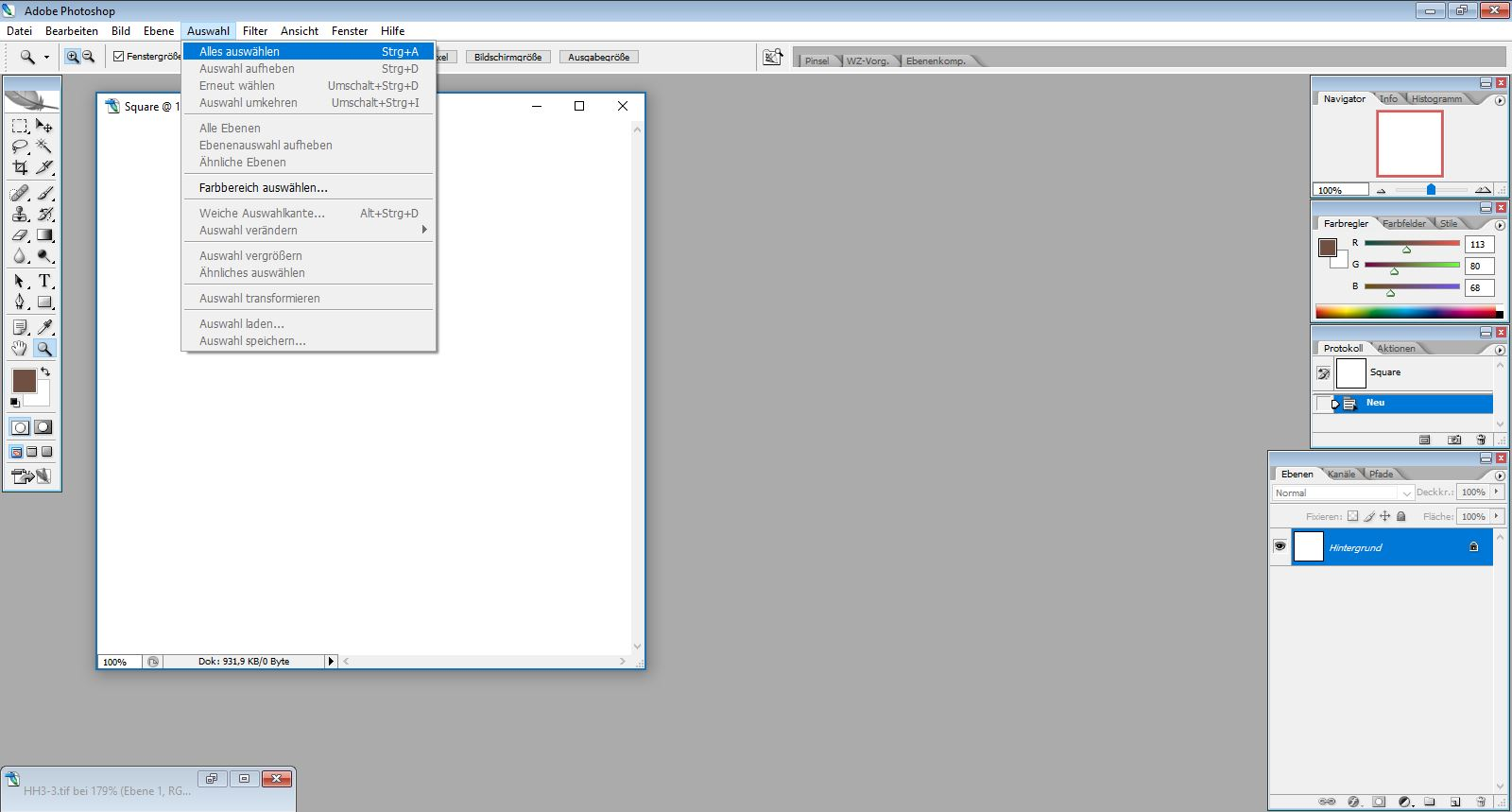This screenshot has width=1512, height=812.
Task: Select the Crop tool
Action: point(20,167)
